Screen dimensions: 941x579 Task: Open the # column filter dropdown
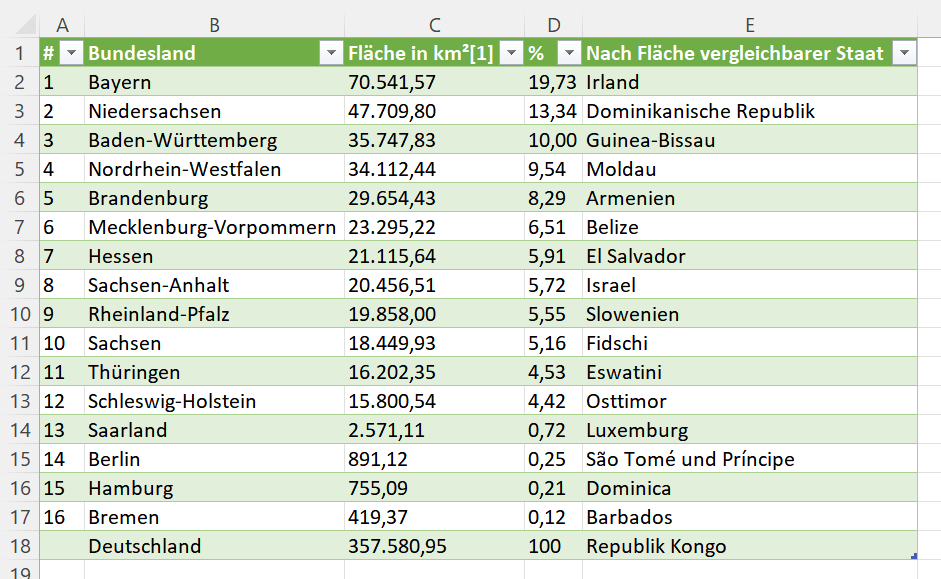pyautogui.click(x=71, y=53)
